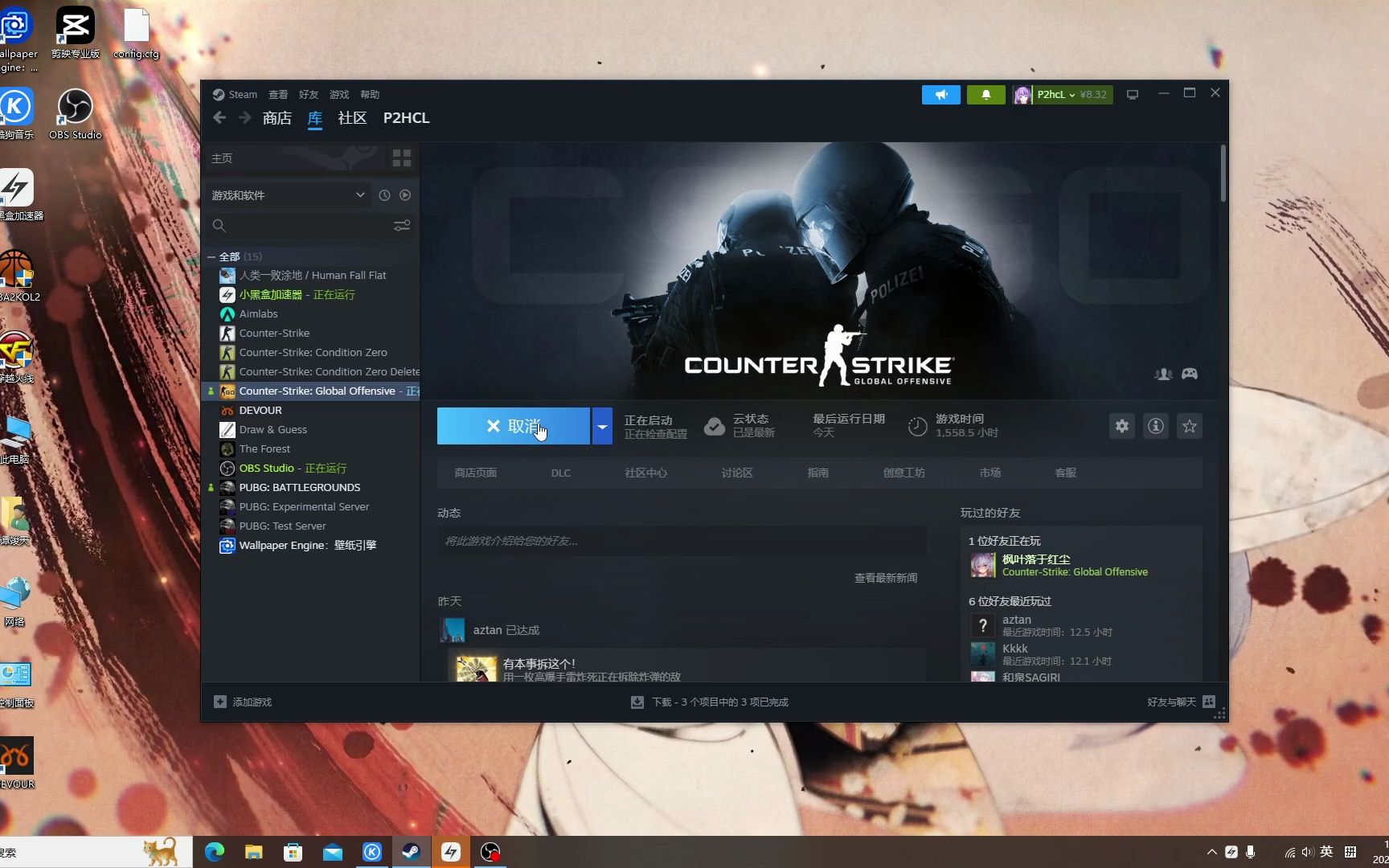Expand the 游戏和软件 filter dropdown
This screenshot has width=1389, height=868.
288,195
